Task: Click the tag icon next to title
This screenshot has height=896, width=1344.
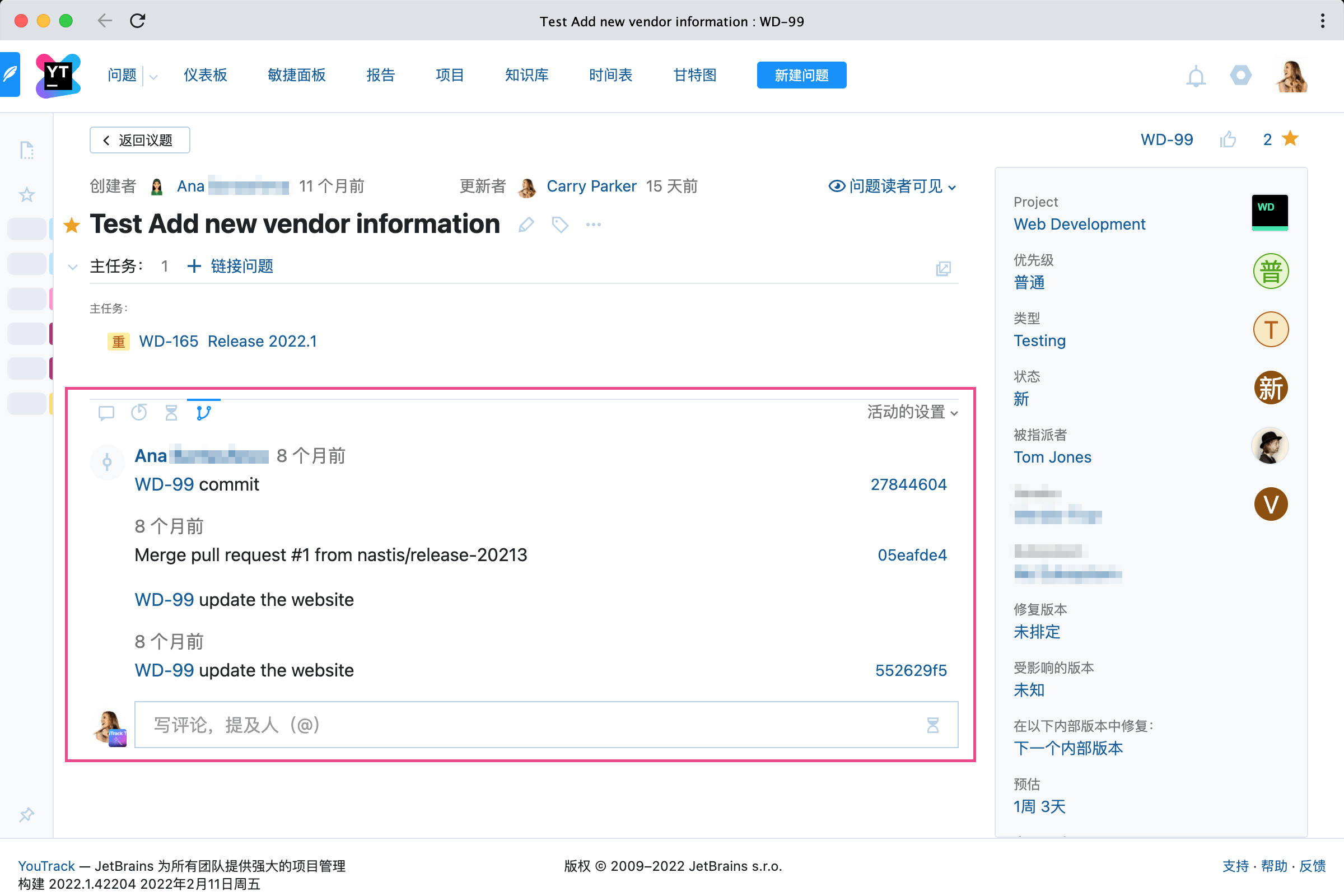Action: point(560,225)
